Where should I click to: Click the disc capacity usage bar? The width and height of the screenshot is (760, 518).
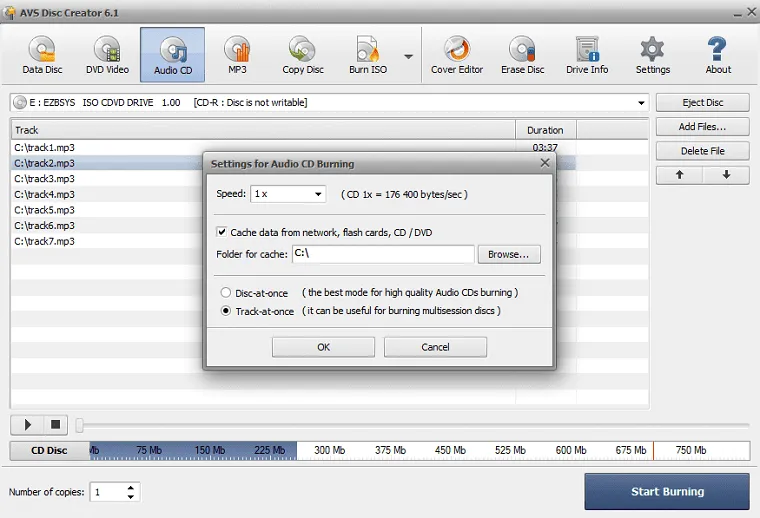coord(420,451)
